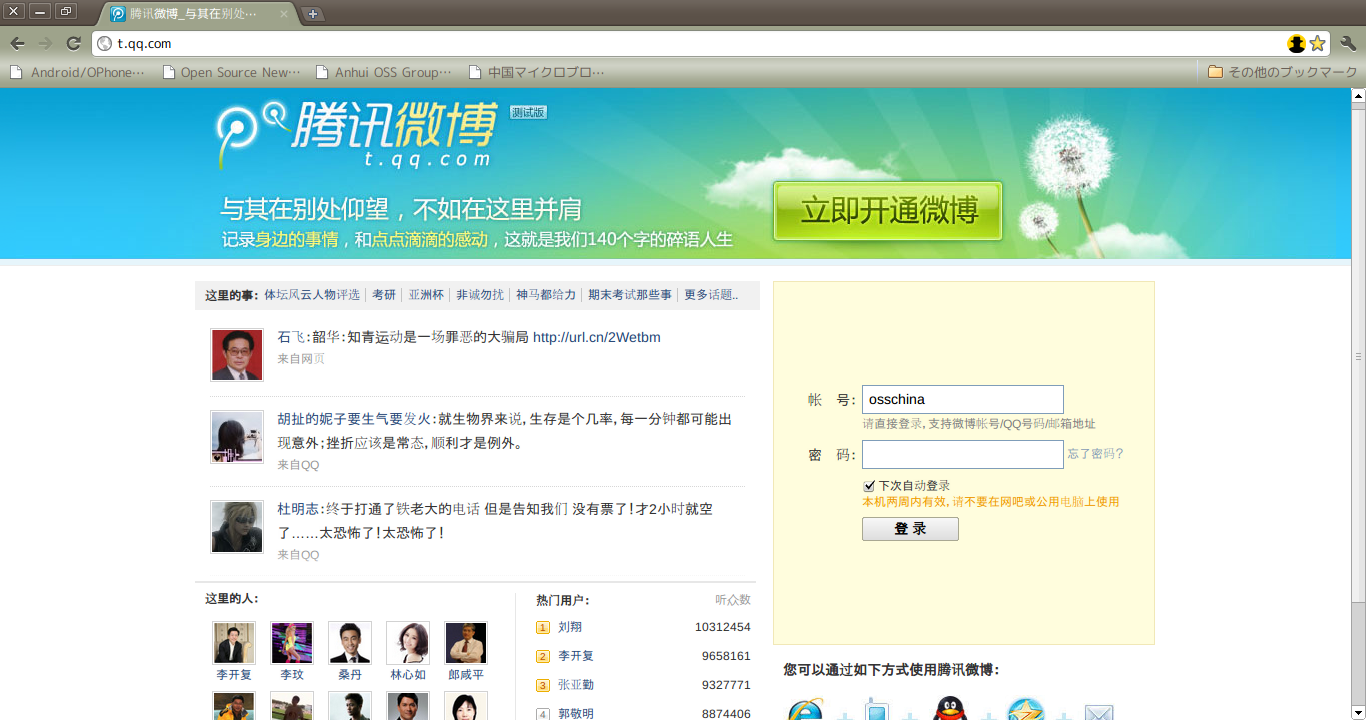
Task: Open the avatar beside 胡扯的妮子 post
Action: click(237, 437)
